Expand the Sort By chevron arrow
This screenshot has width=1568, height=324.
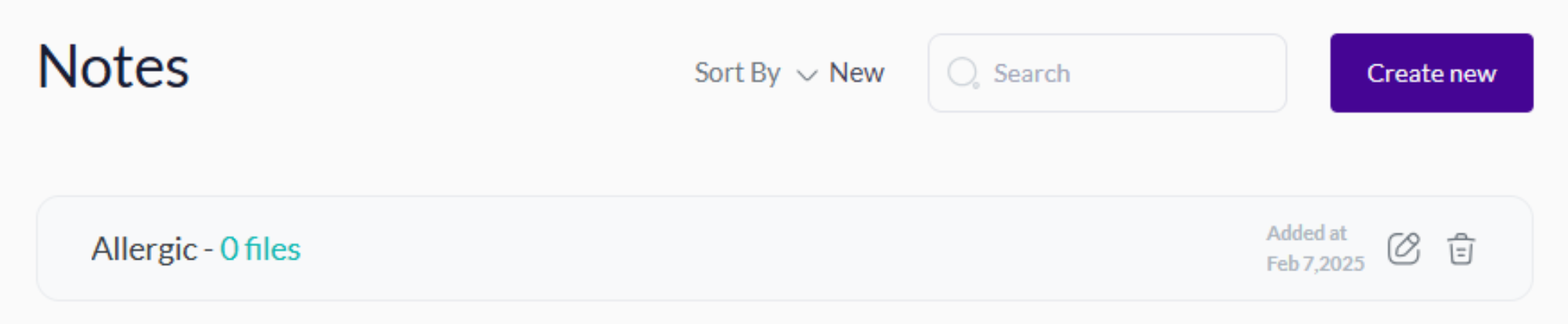tap(807, 75)
